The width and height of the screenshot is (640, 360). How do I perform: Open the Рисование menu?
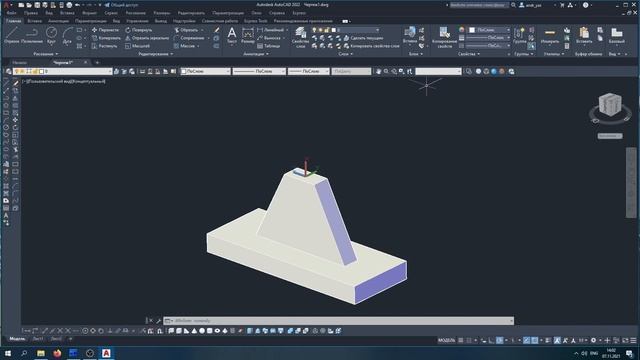136,13
